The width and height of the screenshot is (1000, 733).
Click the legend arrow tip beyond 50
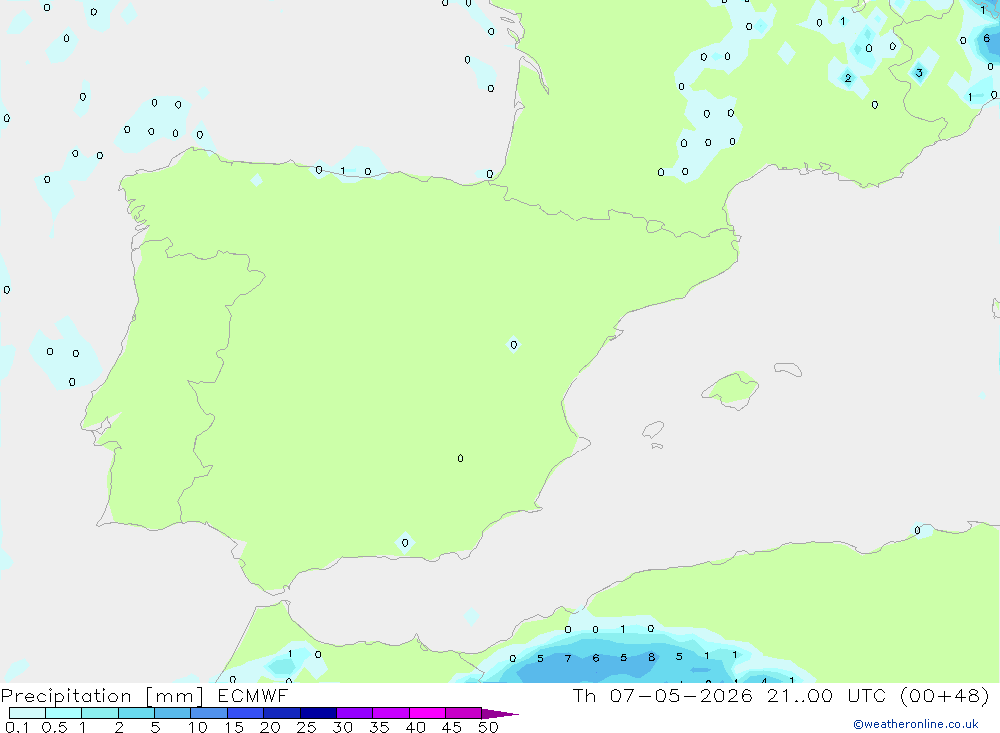coord(500,713)
